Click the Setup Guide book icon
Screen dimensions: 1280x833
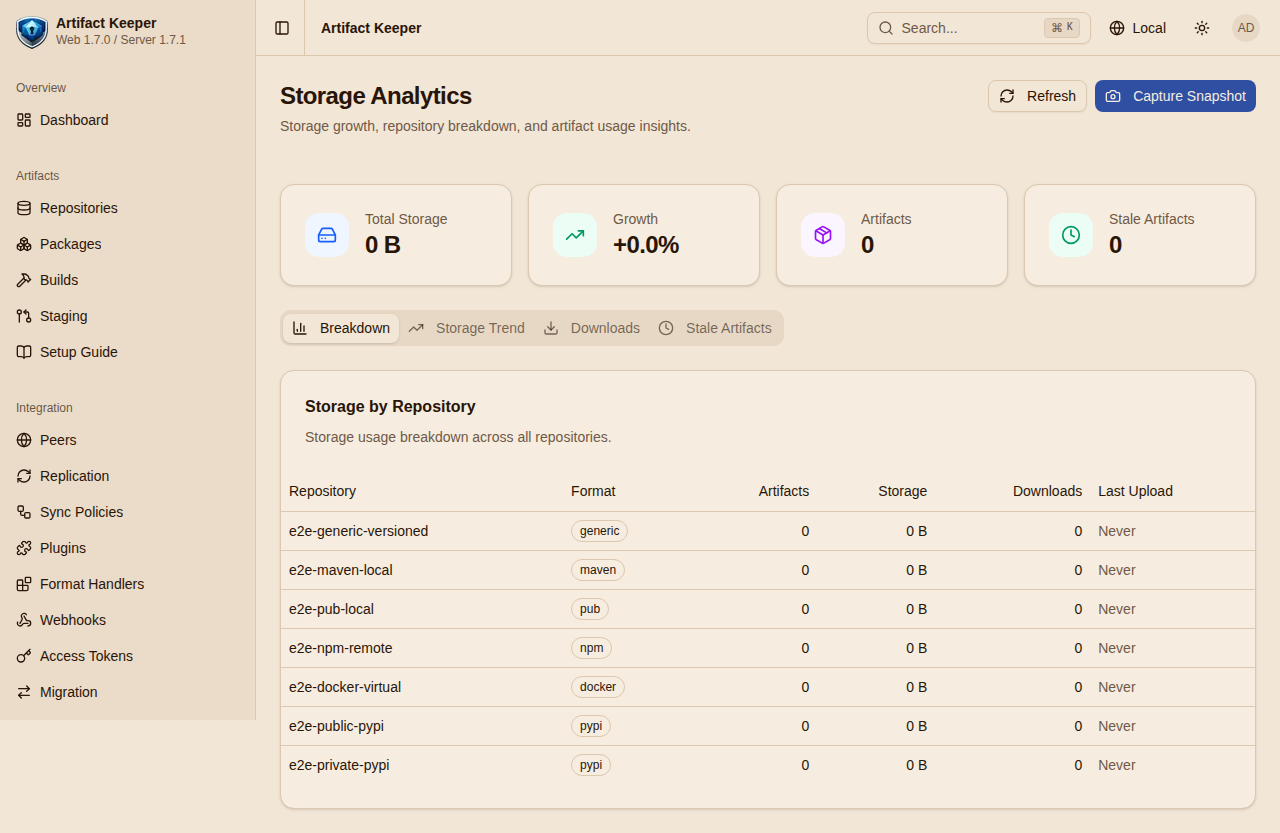pos(24,352)
